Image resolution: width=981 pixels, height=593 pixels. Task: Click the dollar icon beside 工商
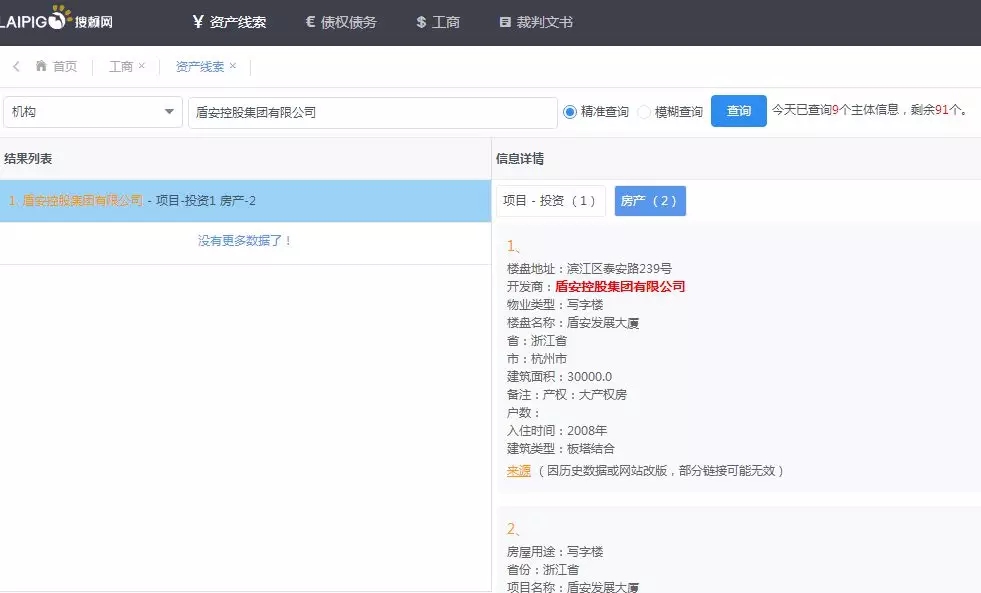421,22
